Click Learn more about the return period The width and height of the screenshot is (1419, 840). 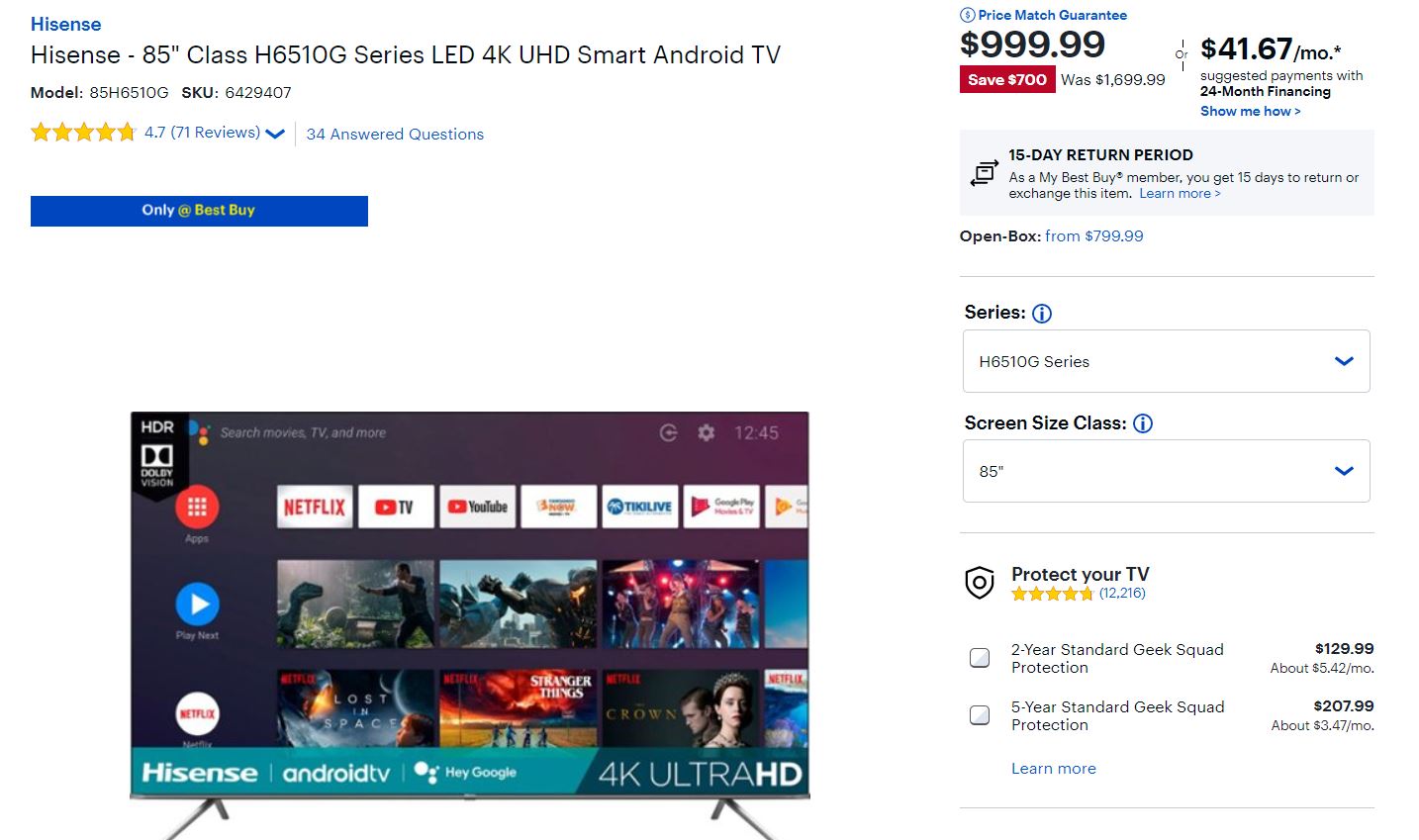1180,194
